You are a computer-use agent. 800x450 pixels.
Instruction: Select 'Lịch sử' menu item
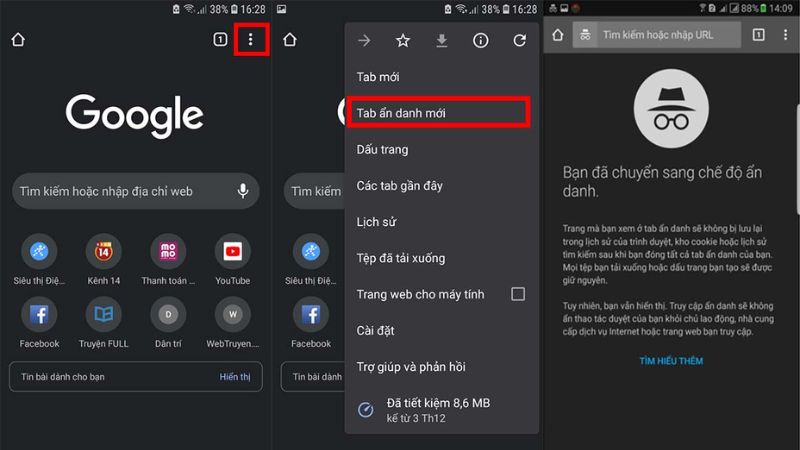coord(442,222)
